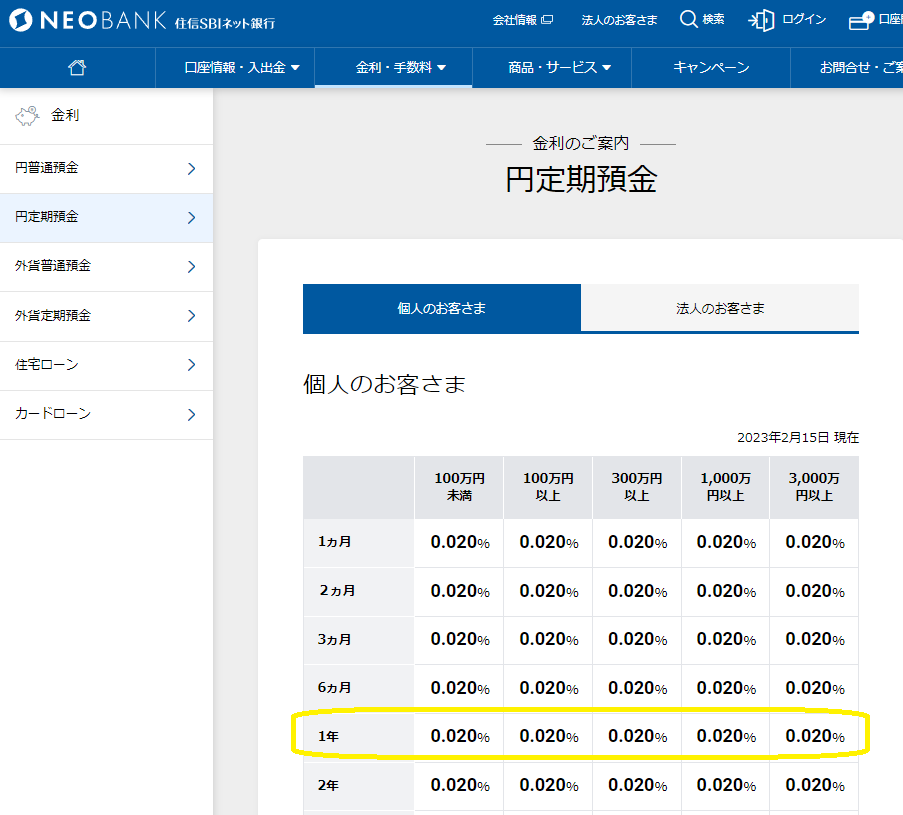Expand 口座情報・入出金 menu
Viewport: 903px width, 815px height.
point(235,67)
